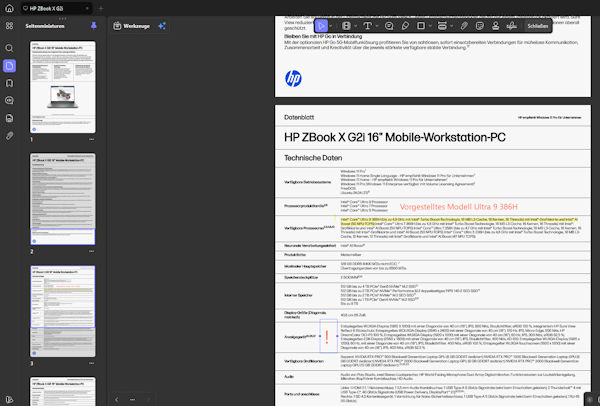The height and width of the screenshot is (406, 600).
Task: Open the Werkzeuge tools menu
Action: tap(132, 26)
